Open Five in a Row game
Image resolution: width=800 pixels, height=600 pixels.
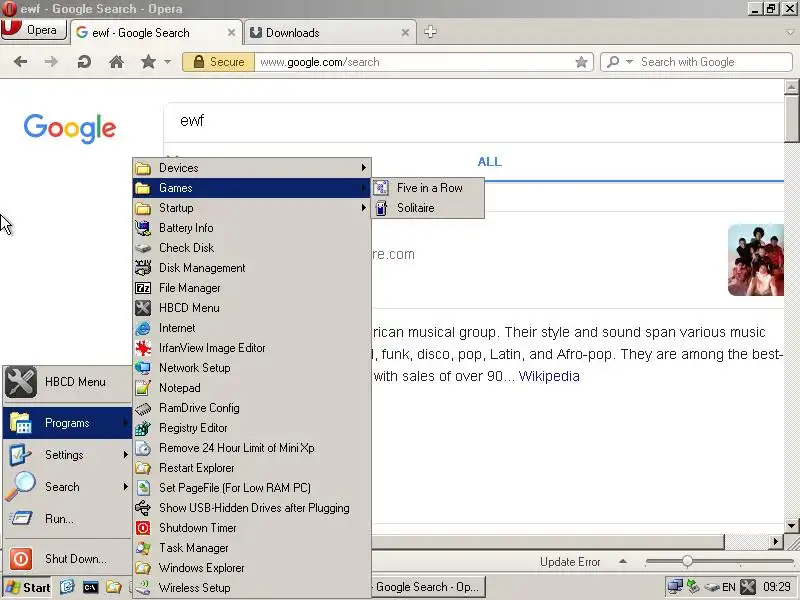coord(428,188)
